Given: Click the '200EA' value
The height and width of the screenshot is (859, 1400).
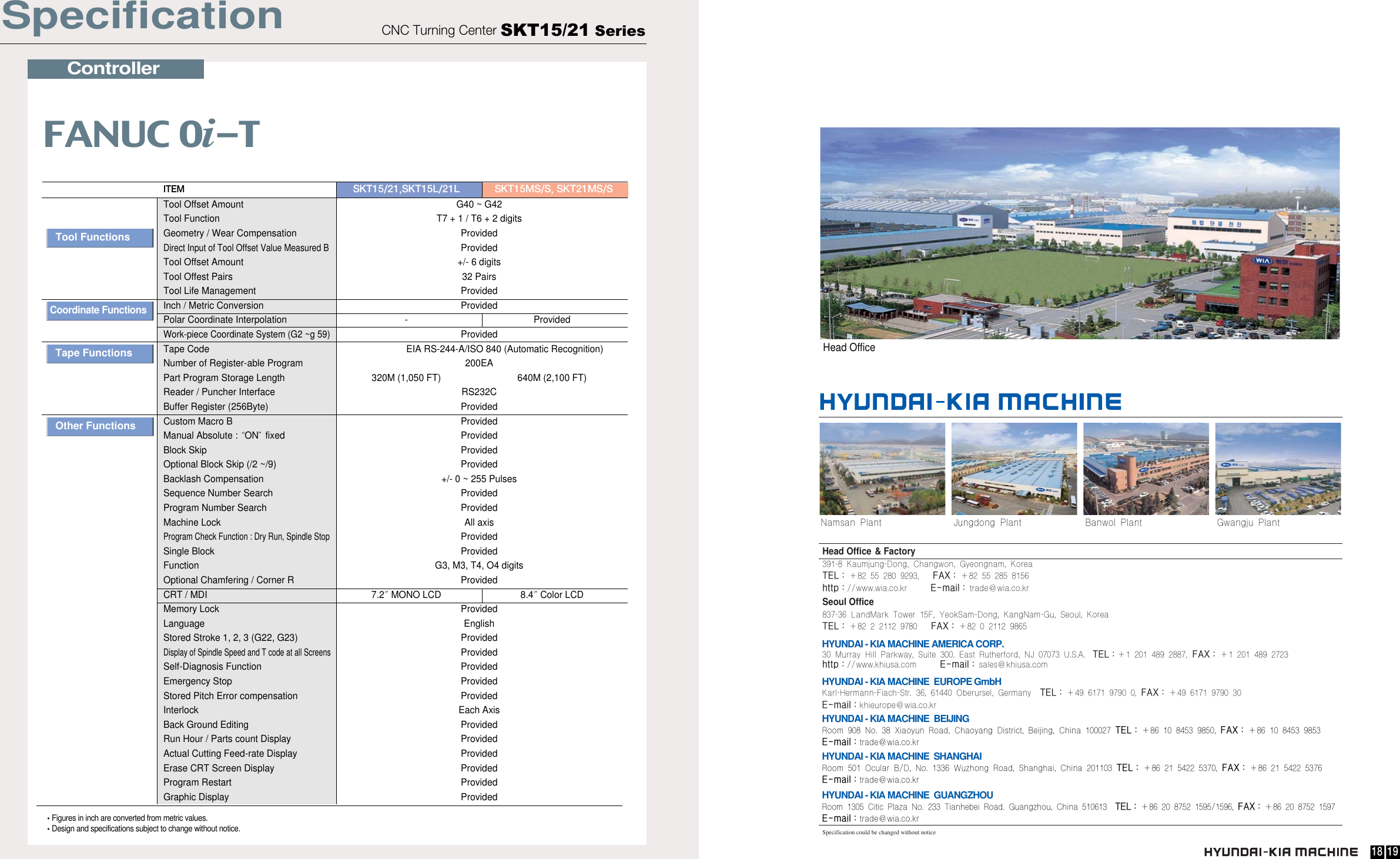Looking at the screenshot, I should [479, 363].
